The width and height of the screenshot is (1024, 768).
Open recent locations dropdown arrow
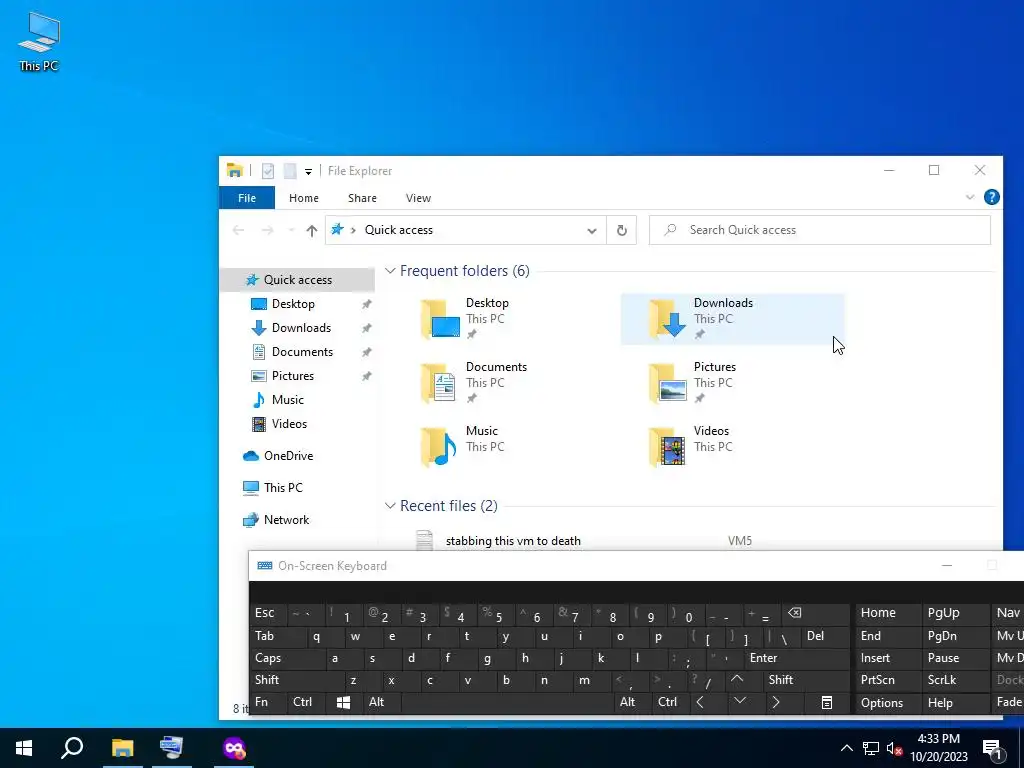tap(291, 230)
